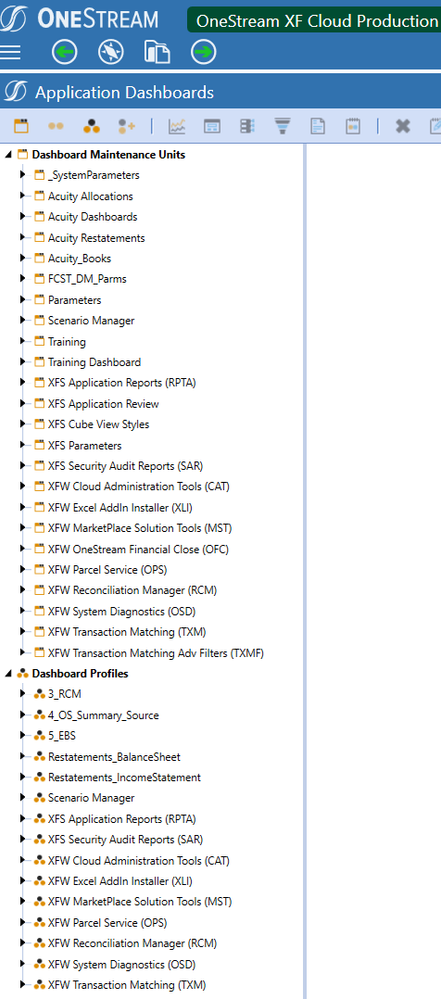
Task: Go forward with green right arrow
Action: click(x=203, y=52)
